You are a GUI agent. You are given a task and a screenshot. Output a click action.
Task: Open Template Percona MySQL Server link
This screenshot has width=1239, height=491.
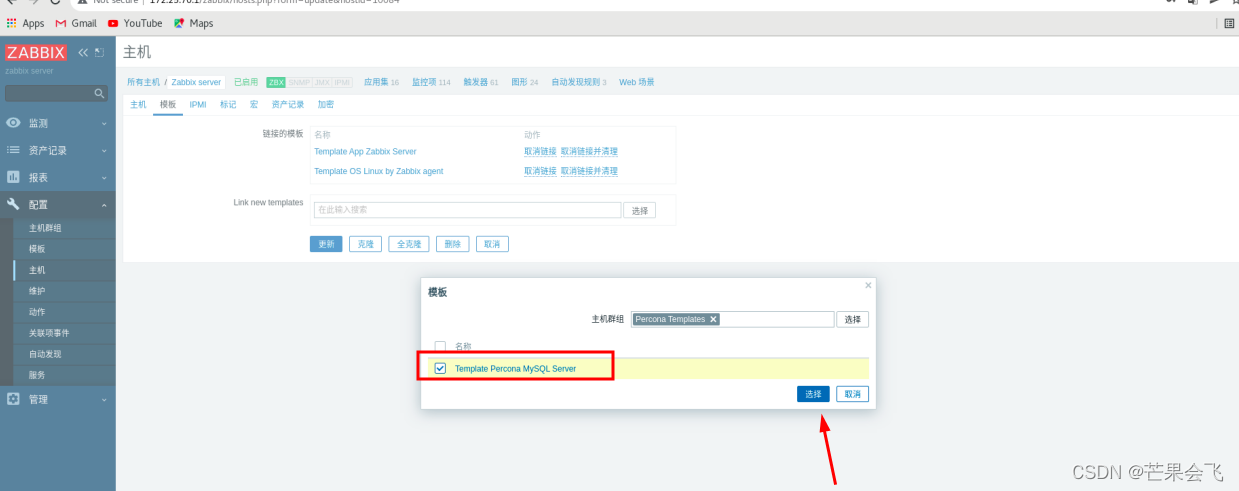(515, 369)
